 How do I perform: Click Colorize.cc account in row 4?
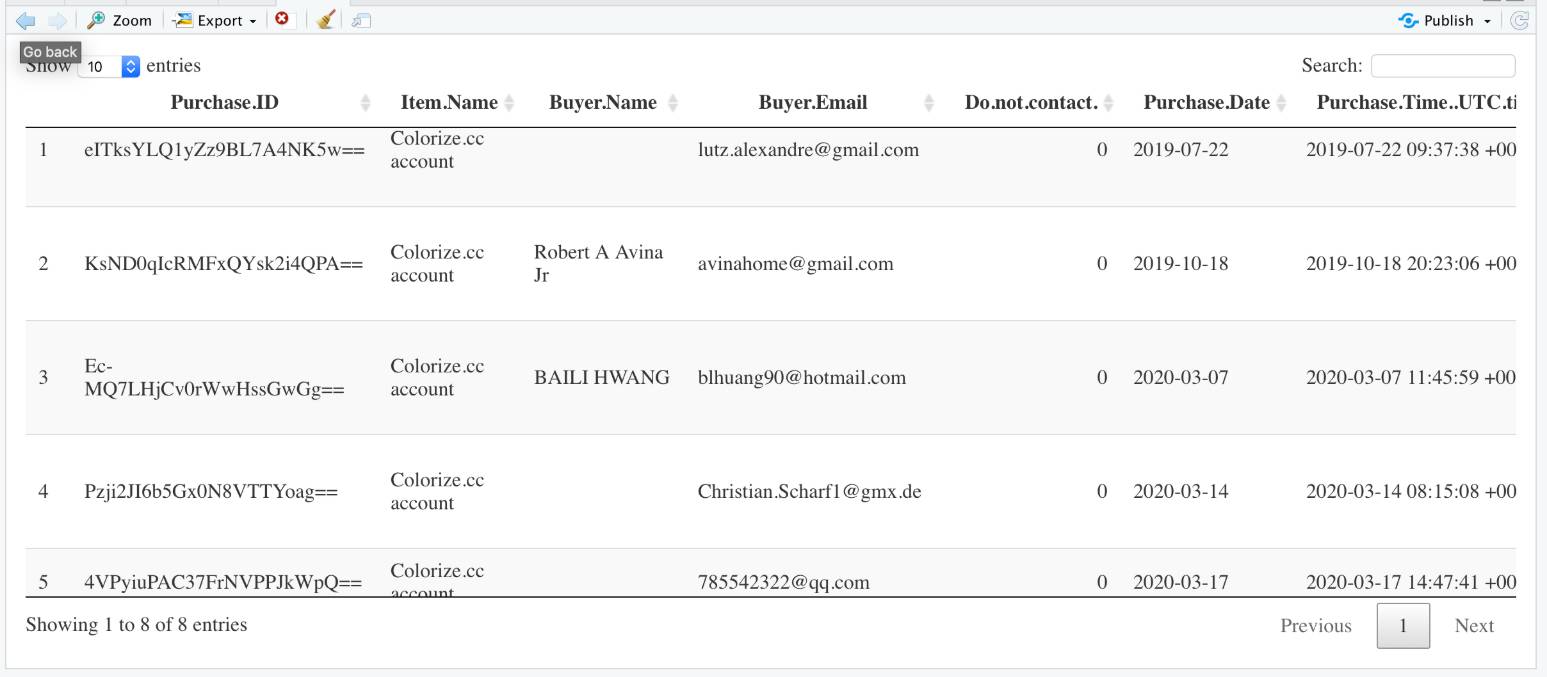[x=437, y=492]
